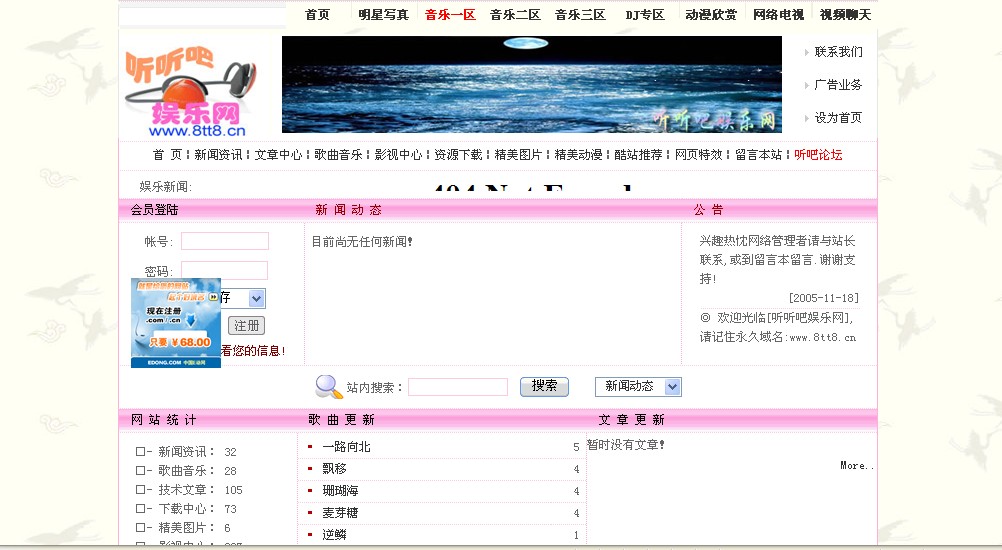Open 精美图片 menu item

point(518,155)
